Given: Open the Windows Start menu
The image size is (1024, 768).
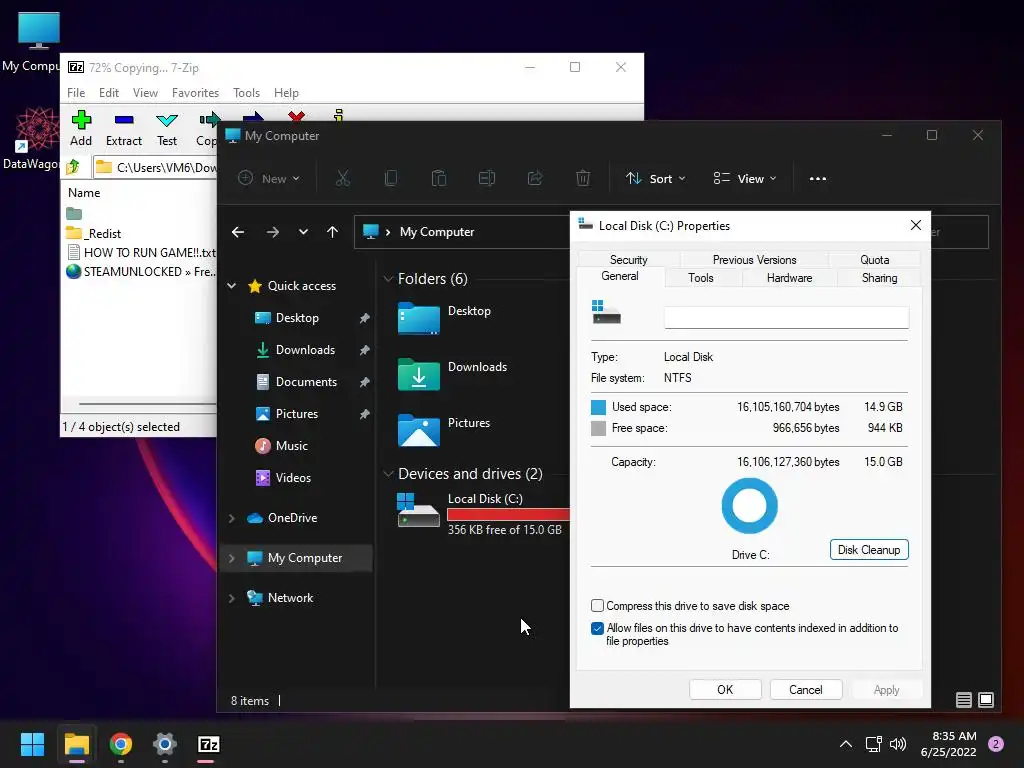Looking at the screenshot, I should click(x=32, y=744).
